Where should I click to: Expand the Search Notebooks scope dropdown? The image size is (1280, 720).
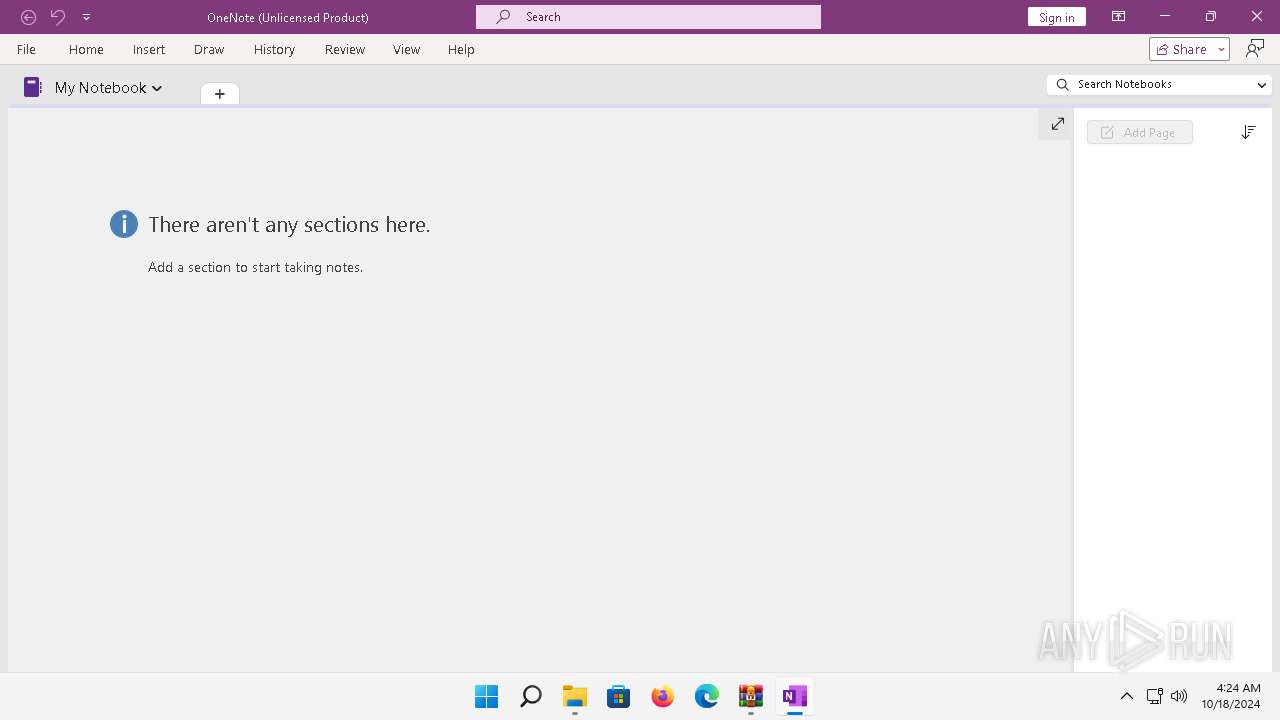click(x=1261, y=85)
